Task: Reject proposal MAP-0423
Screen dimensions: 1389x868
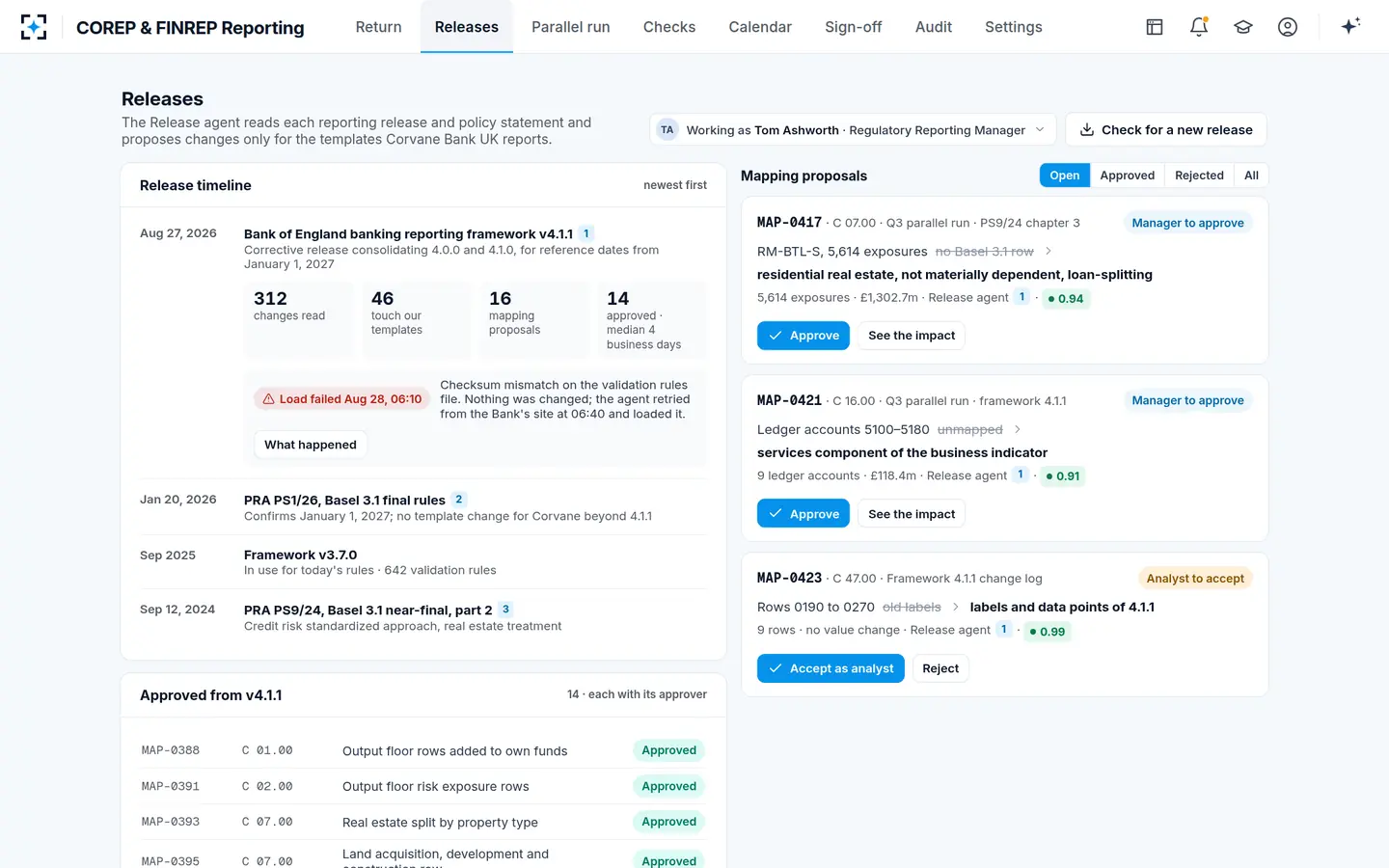Action: pos(940,668)
